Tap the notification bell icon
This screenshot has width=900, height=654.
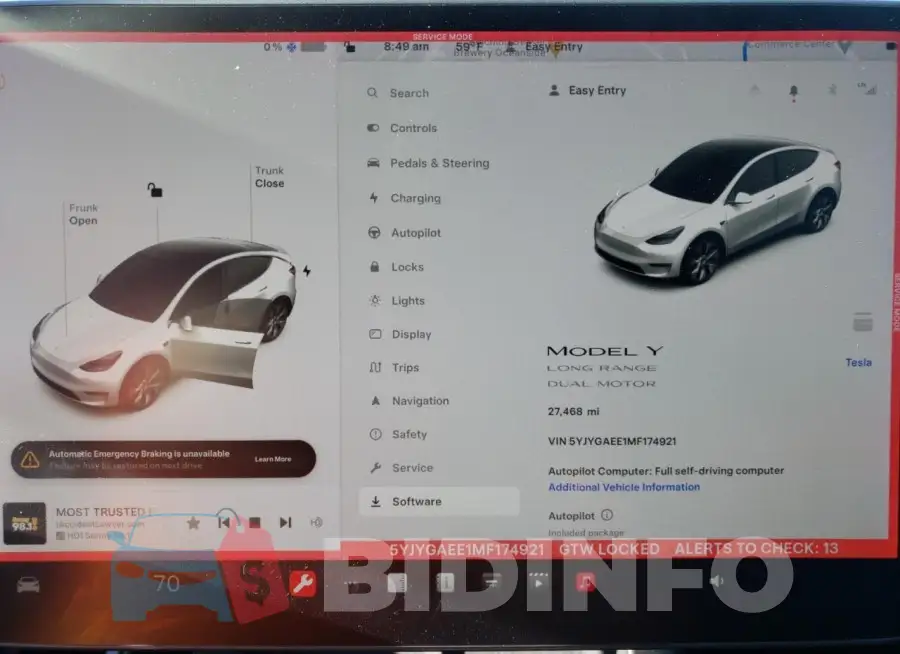click(x=794, y=91)
